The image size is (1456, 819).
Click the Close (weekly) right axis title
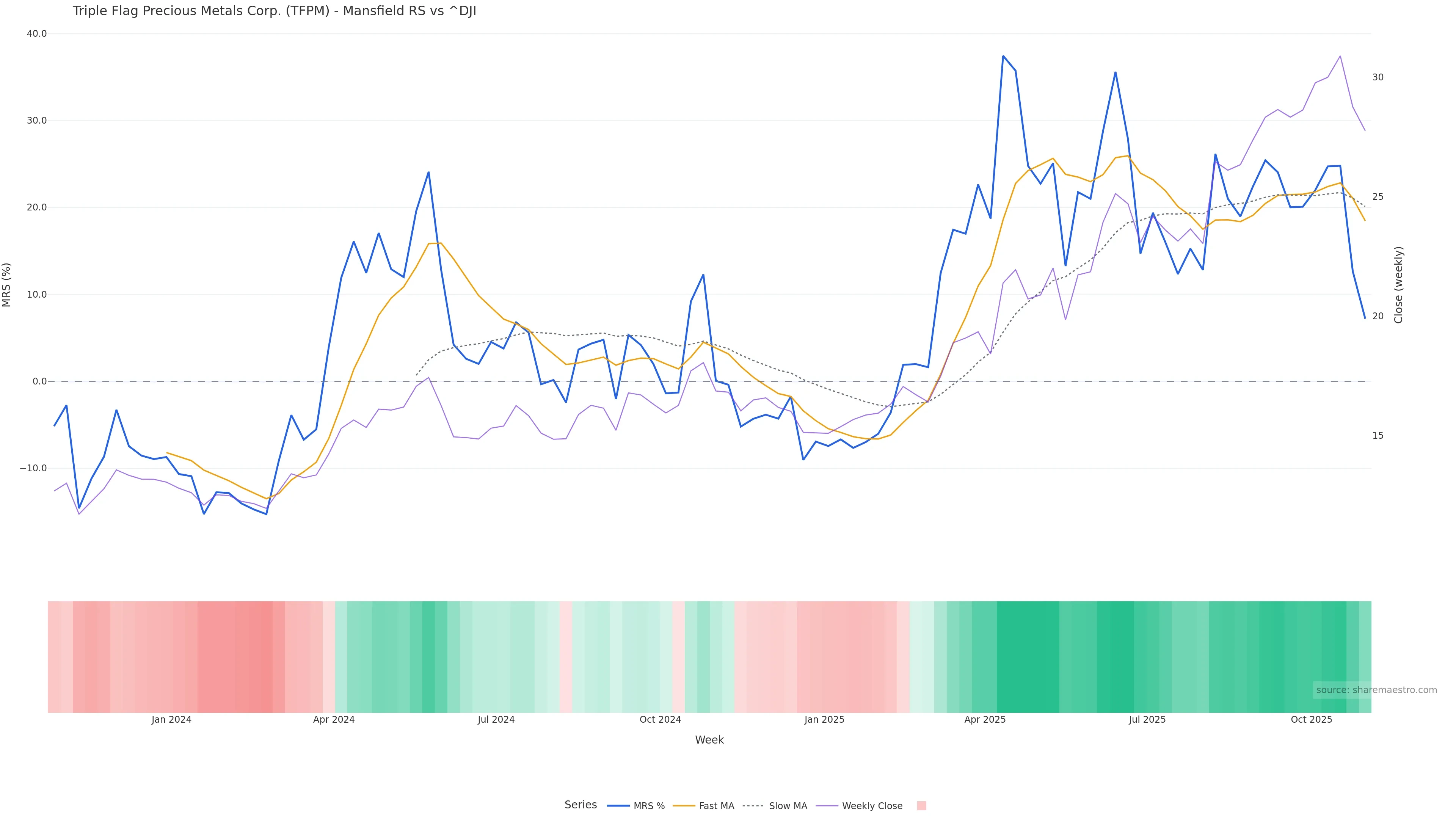(x=1398, y=285)
